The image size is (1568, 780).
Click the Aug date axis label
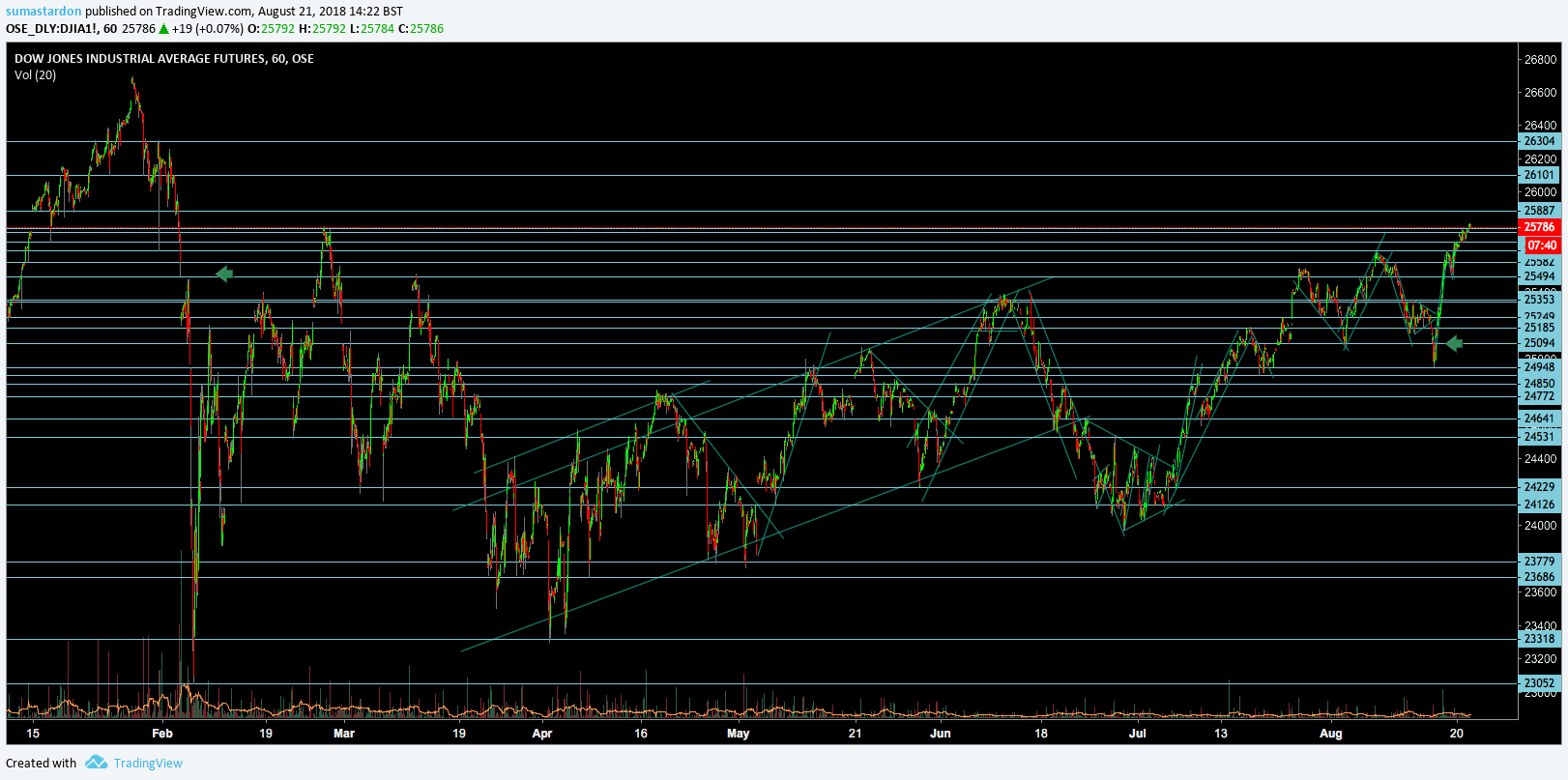pos(1331,734)
